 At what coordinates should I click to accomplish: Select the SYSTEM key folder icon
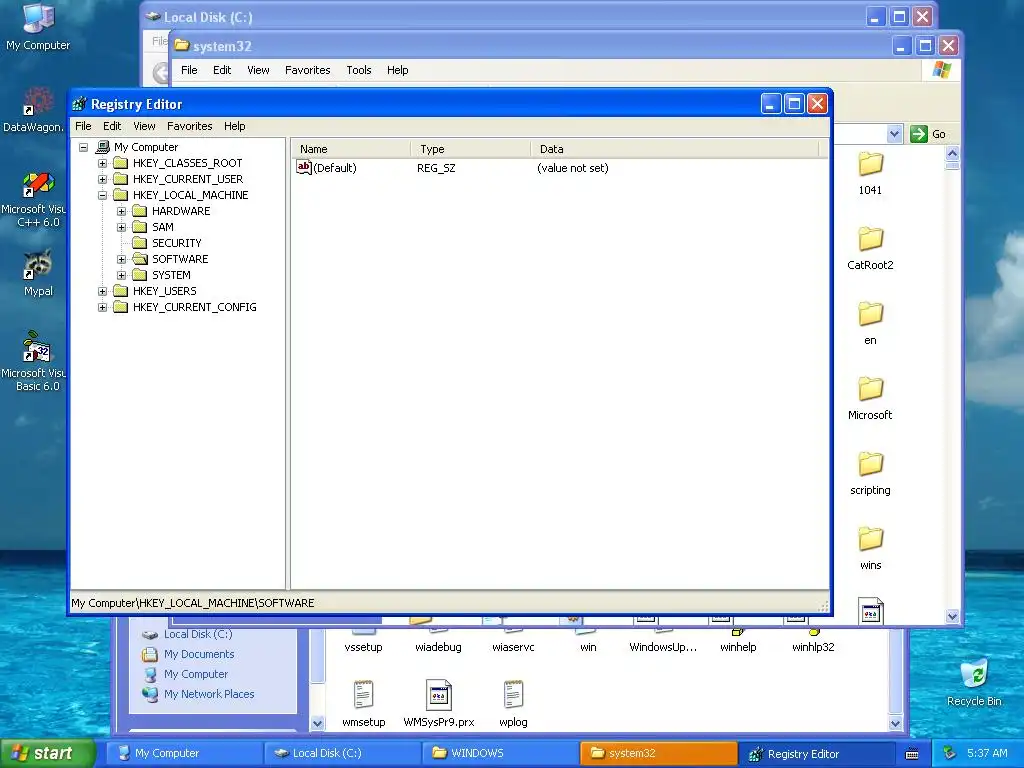pos(140,275)
